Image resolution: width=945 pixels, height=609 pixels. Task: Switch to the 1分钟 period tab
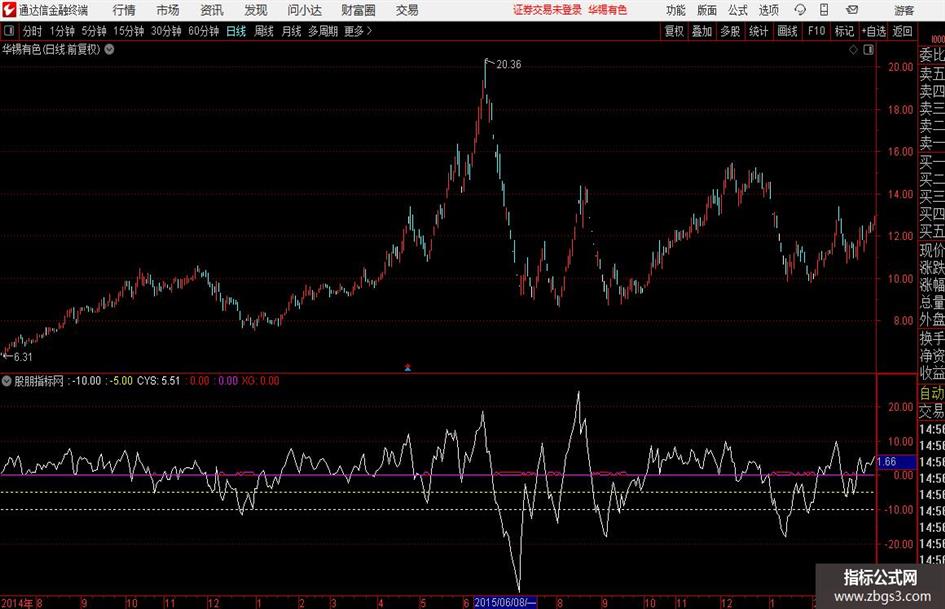[x=62, y=31]
